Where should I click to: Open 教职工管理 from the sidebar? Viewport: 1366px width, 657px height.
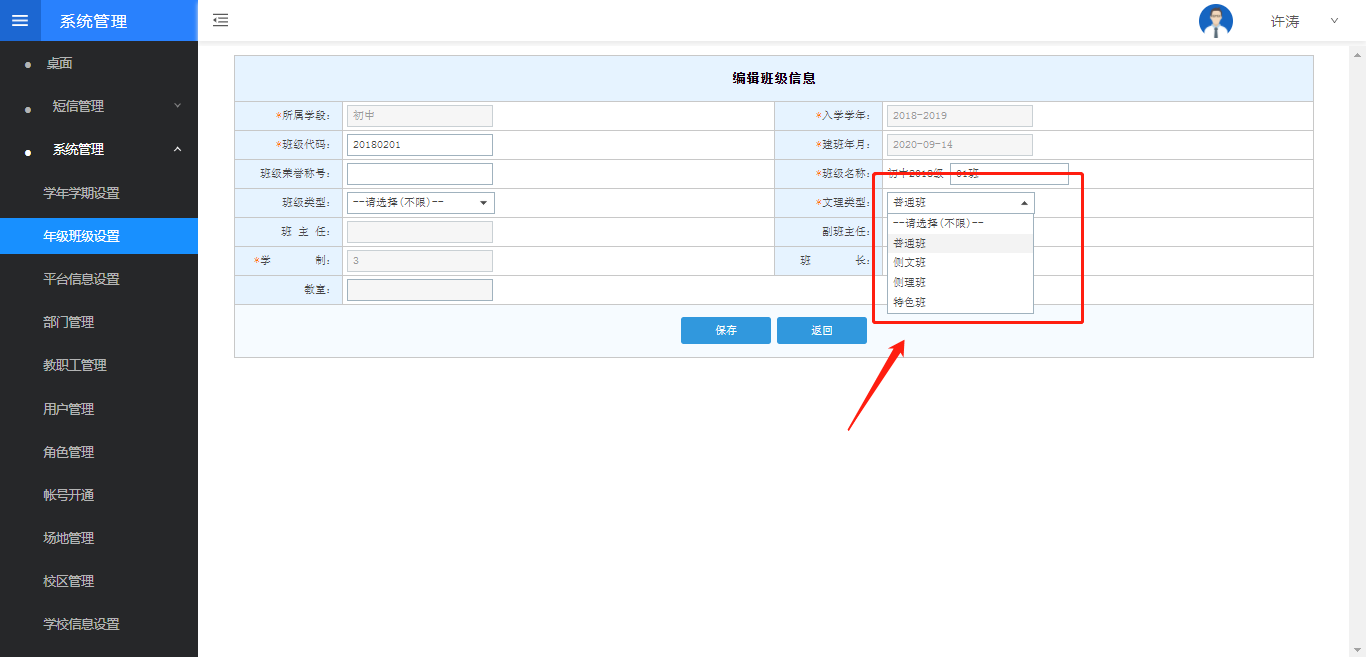[75, 365]
